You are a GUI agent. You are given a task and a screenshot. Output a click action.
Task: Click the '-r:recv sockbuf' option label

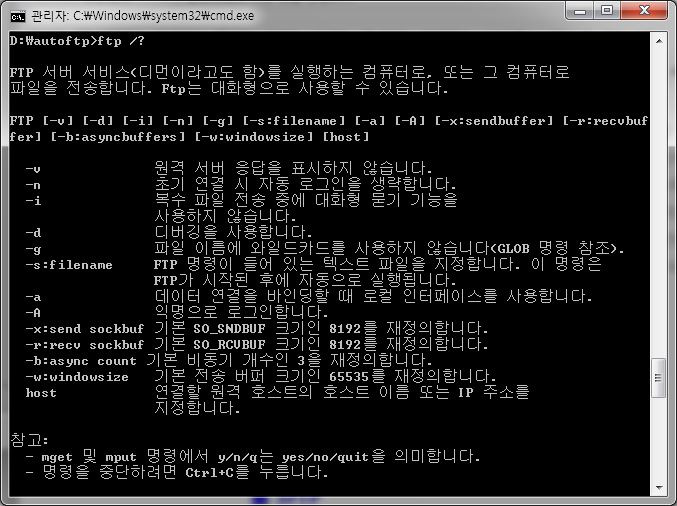pyautogui.click(x=85, y=345)
